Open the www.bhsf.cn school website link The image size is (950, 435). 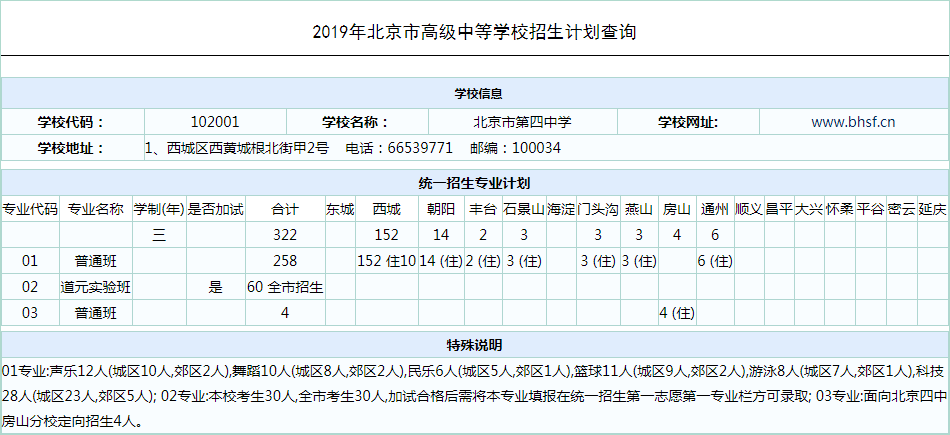tap(853, 122)
